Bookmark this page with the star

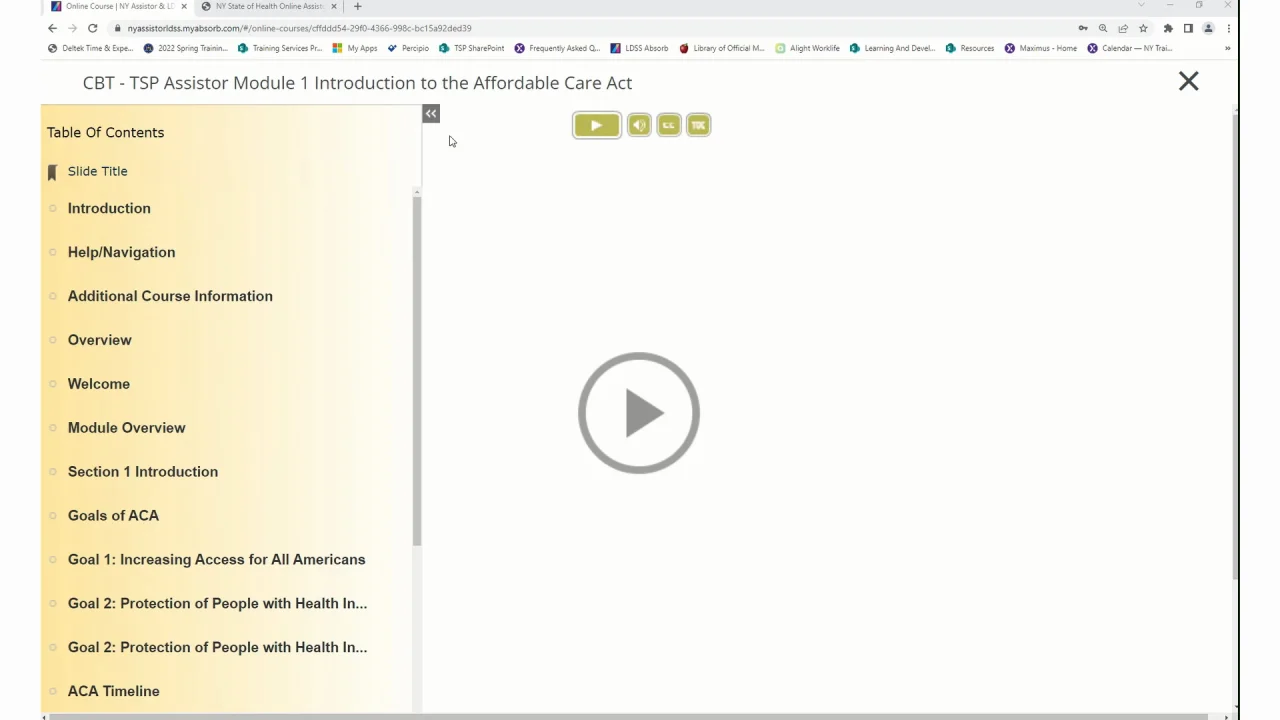point(1143,28)
